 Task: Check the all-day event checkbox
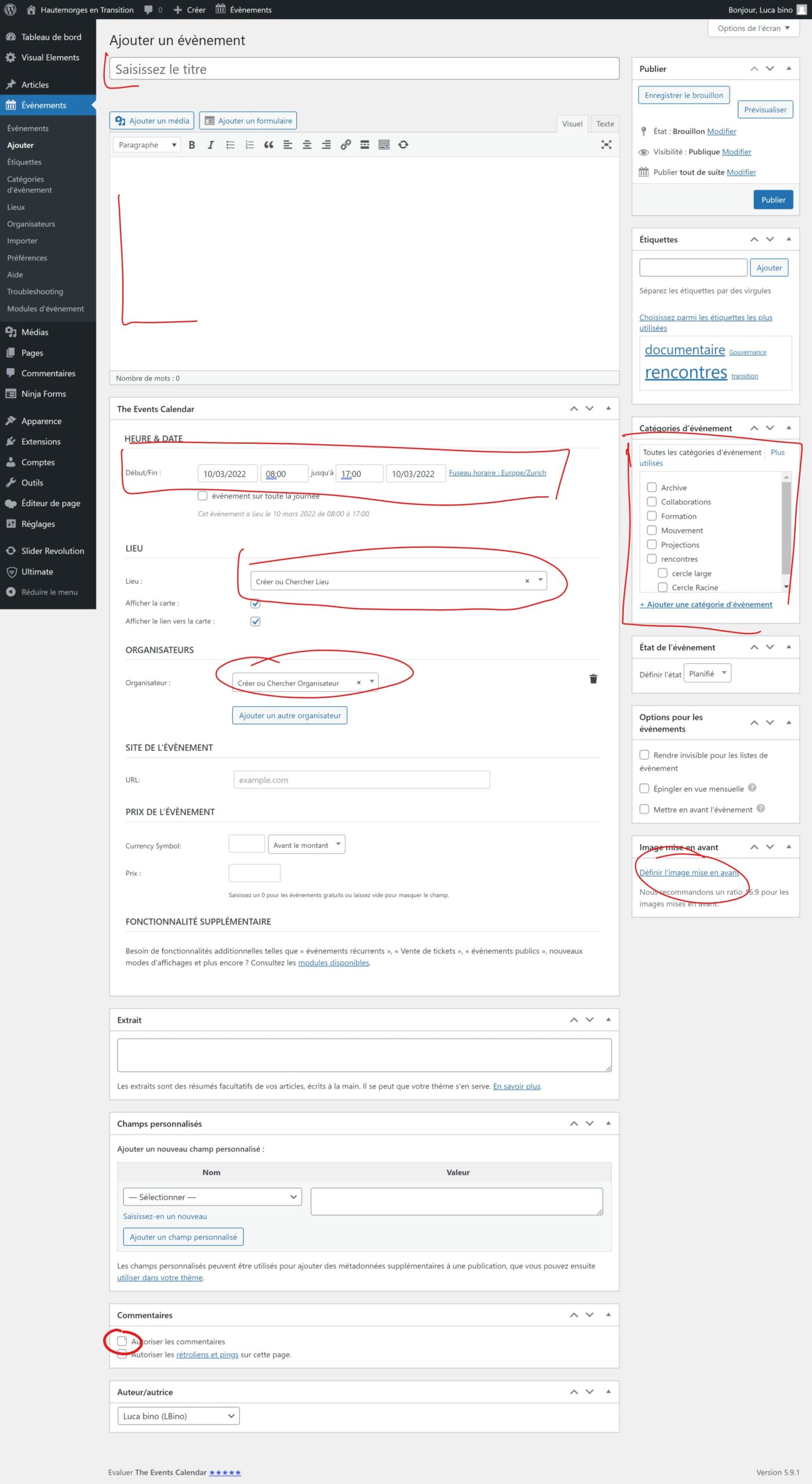(202, 496)
